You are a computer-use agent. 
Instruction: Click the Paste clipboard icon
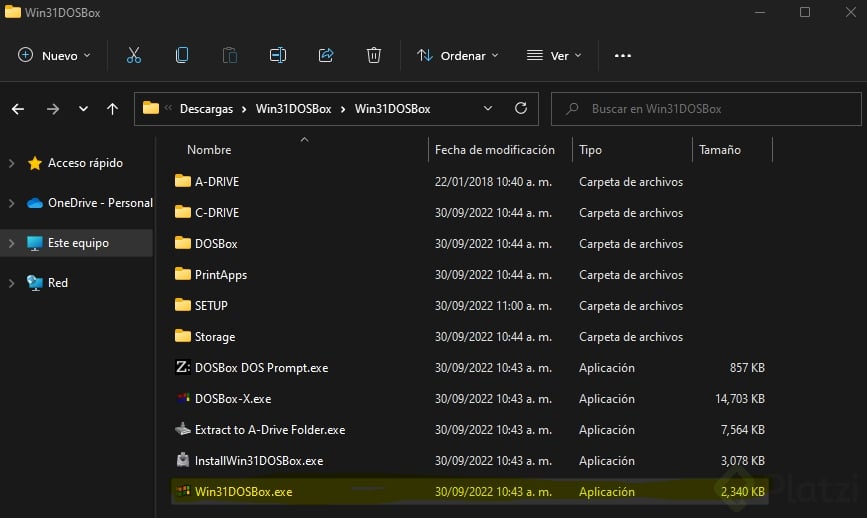point(230,55)
